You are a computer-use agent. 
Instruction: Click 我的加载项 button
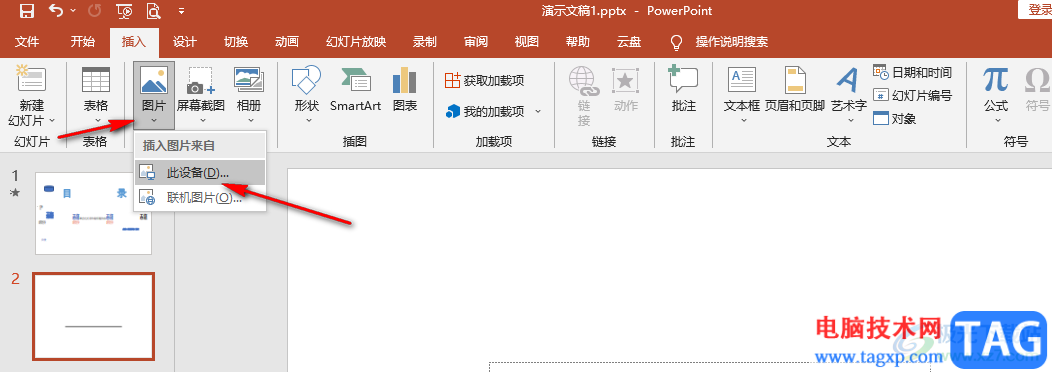pyautogui.click(x=484, y=111)
